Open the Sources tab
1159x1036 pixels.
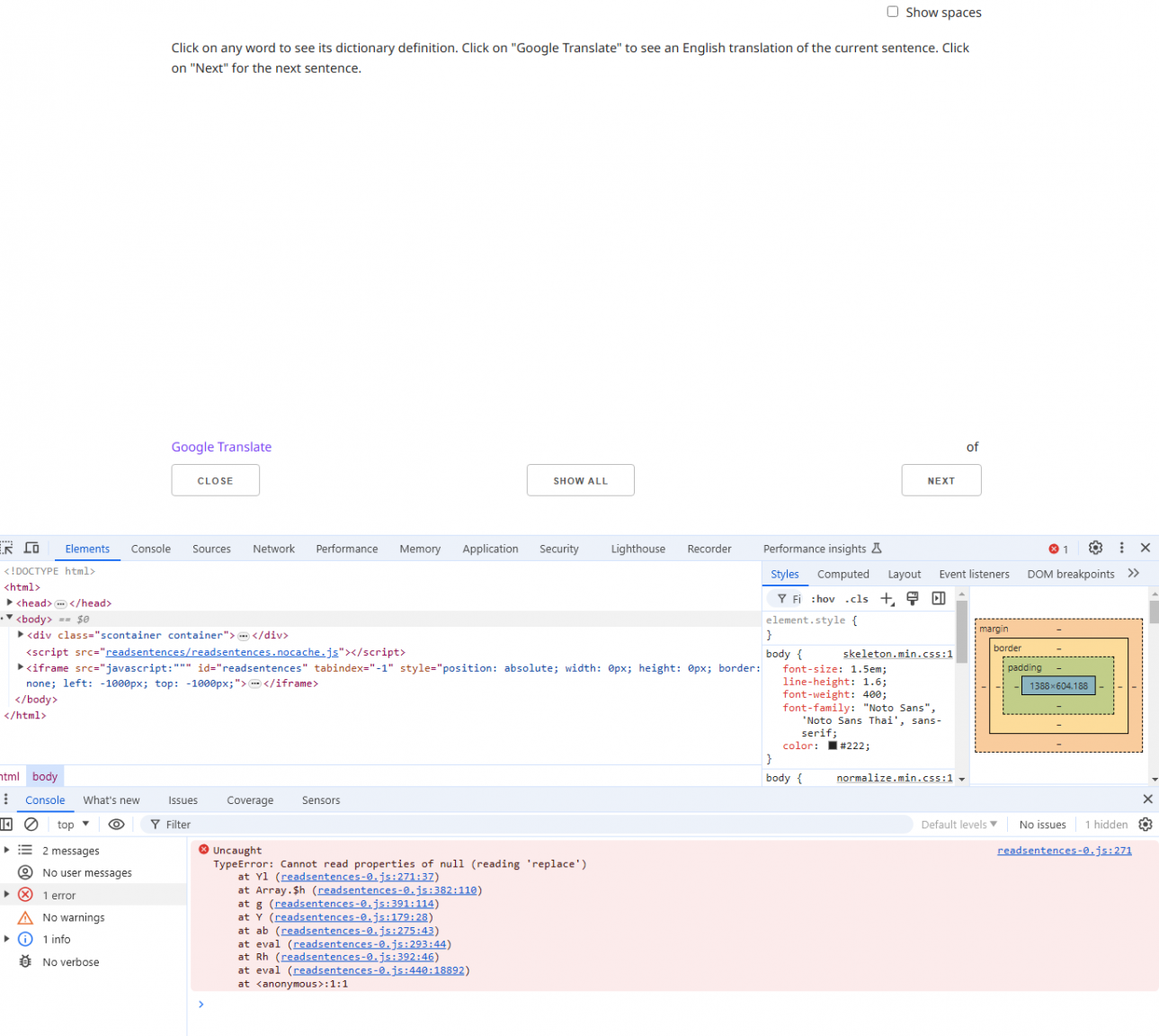[x=211, y=549]
